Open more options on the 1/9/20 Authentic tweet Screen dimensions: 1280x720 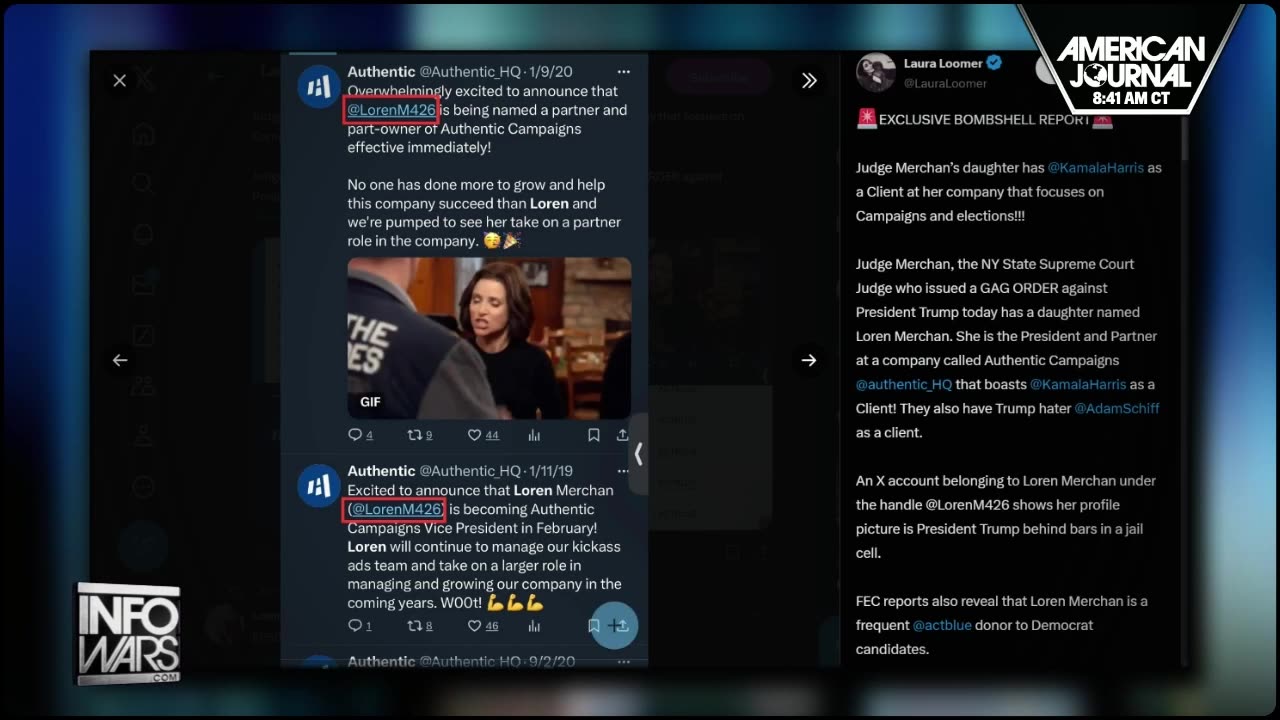click(x=624, y=72)
